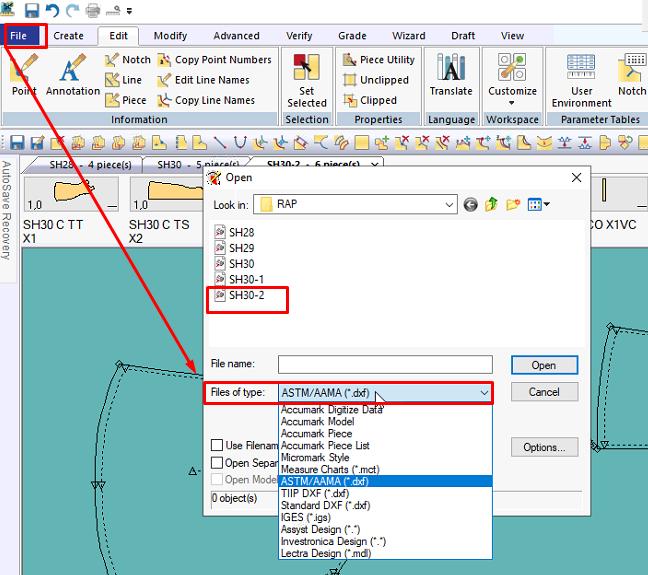Click the Up One Level folder icon
The height and width of the screenshot is (575, 648).
click(x=491, y=204)
